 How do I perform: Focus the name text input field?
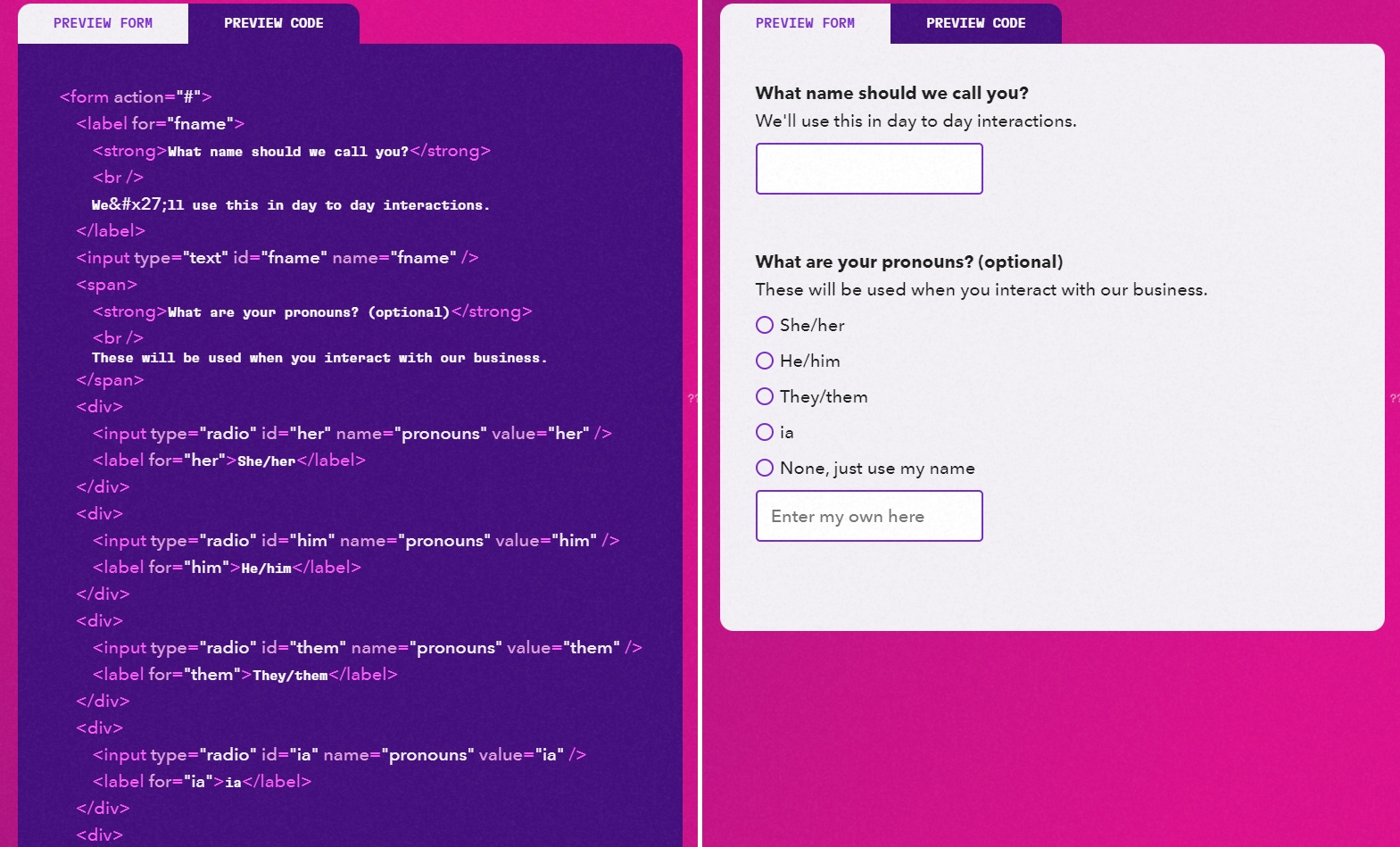tap(868, 169)
